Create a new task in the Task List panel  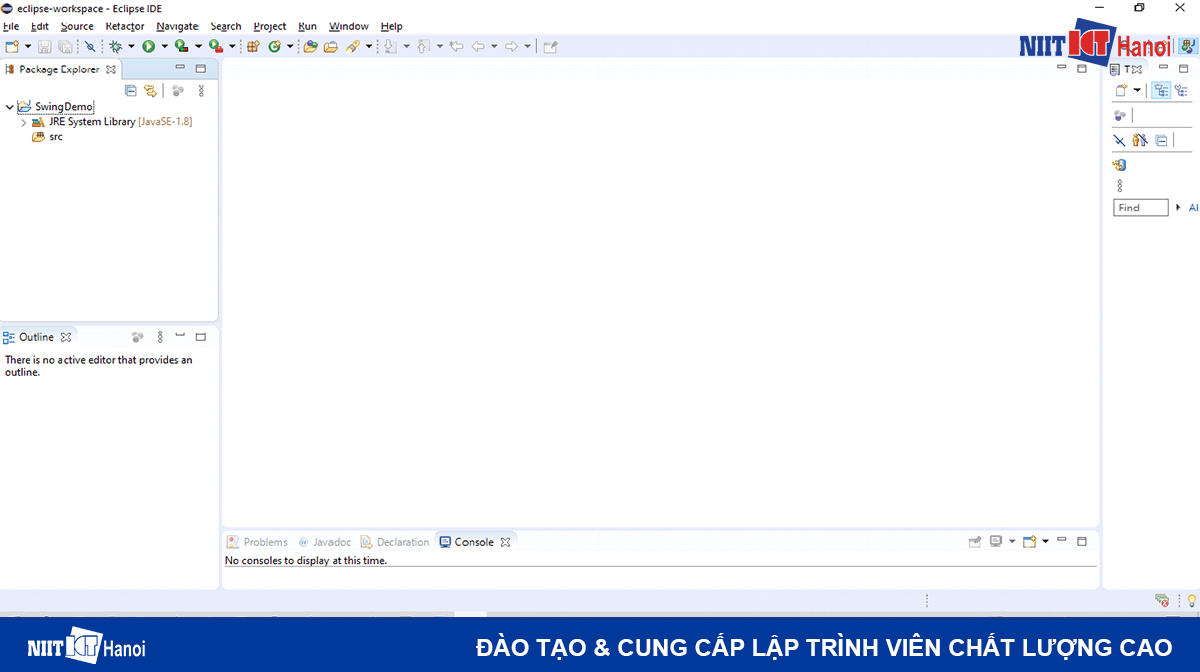pyautogui.click(x=1121, y=90)
